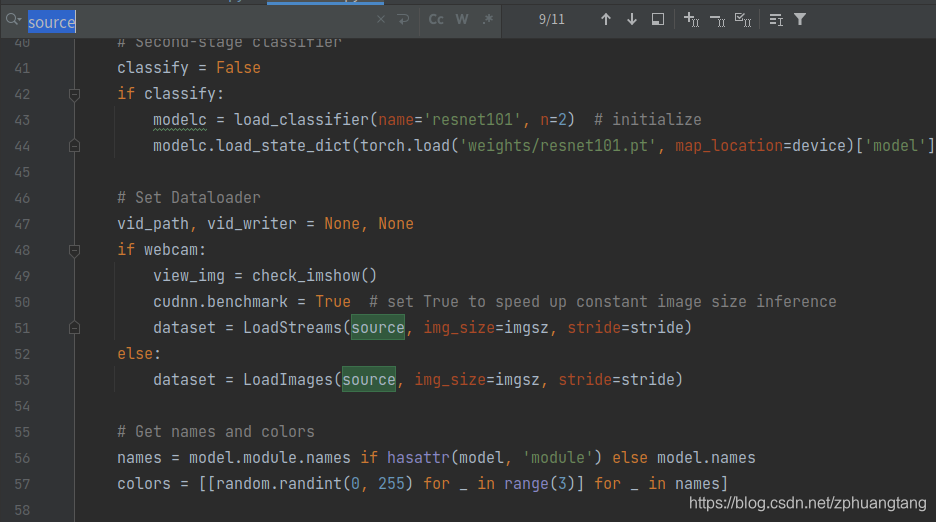Open search history magnifier dropdown
Screen dimensions: 936x522
pyautogui.click(x=13, y=20)
